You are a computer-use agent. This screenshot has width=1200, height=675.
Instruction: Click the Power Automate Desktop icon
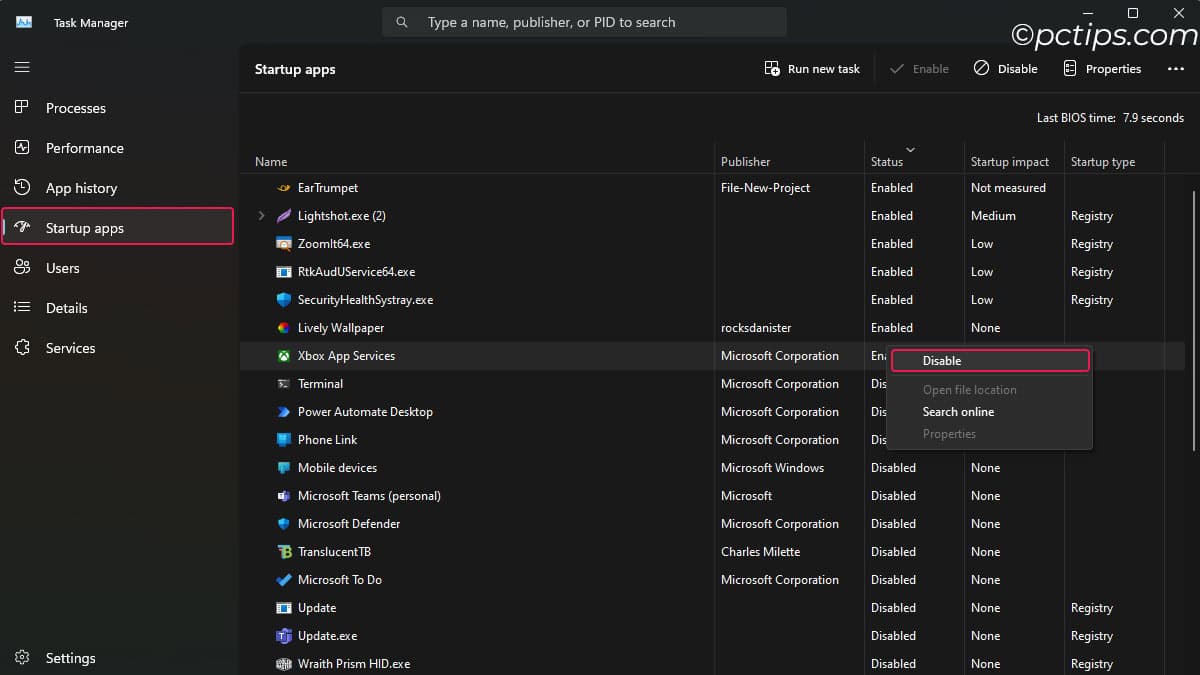(x=283, y=412)
